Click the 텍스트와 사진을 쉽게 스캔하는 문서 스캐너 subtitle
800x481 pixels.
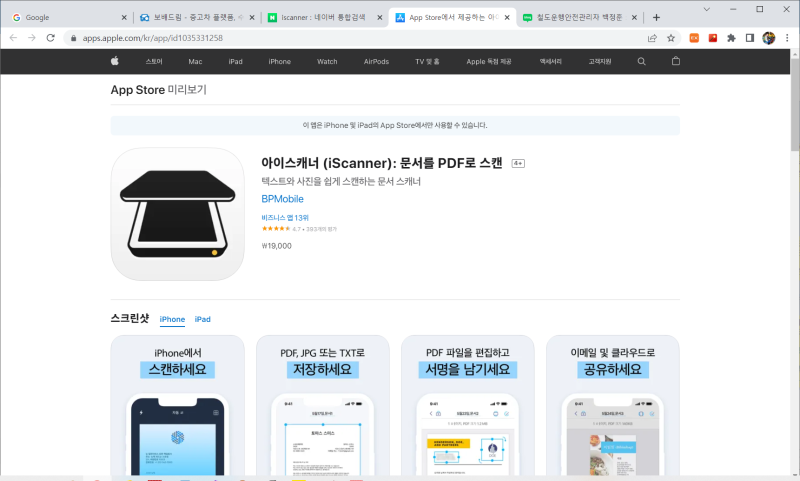point(341,182)
